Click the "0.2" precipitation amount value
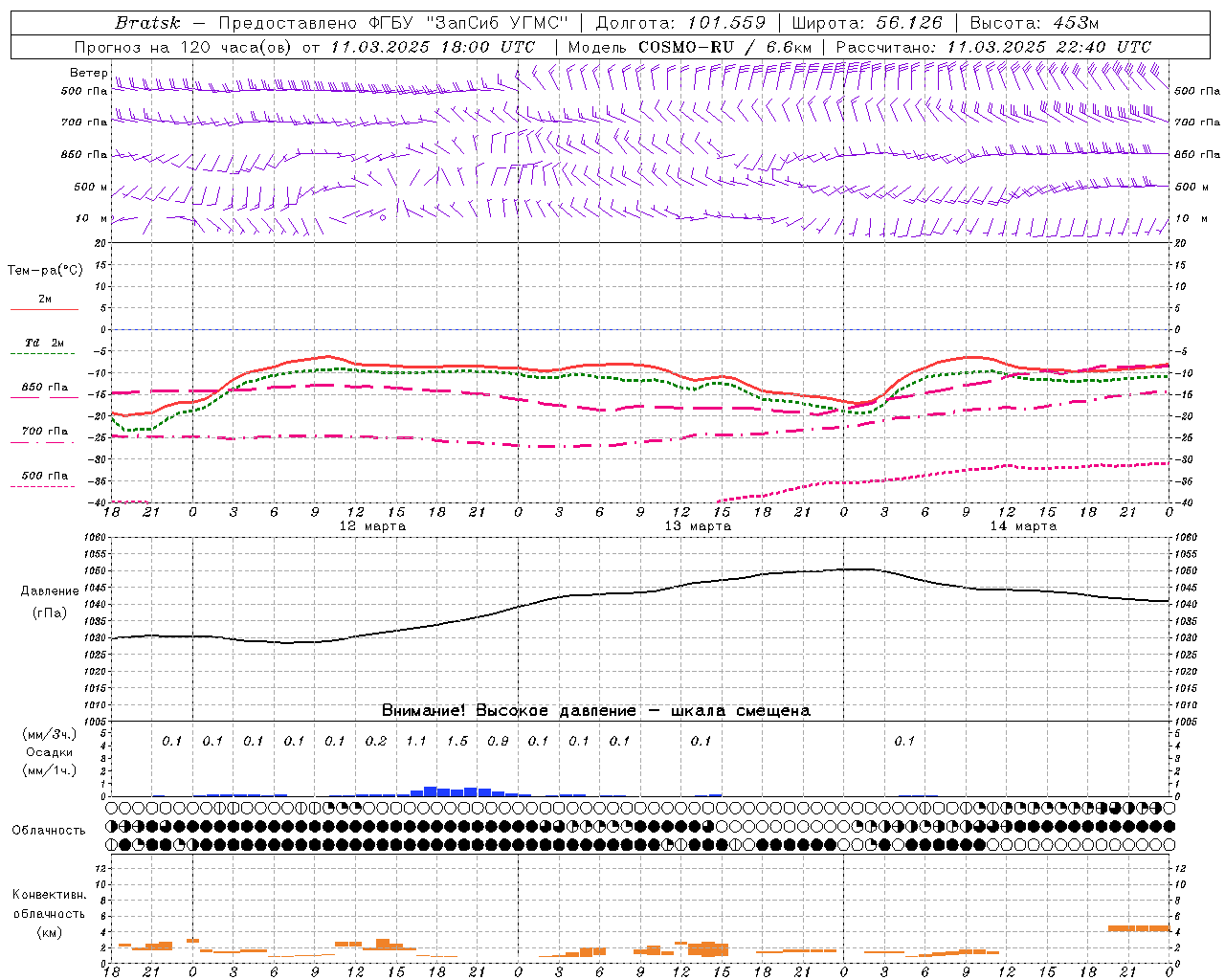This screenshot has width=1225, height=980. point(376,741)
